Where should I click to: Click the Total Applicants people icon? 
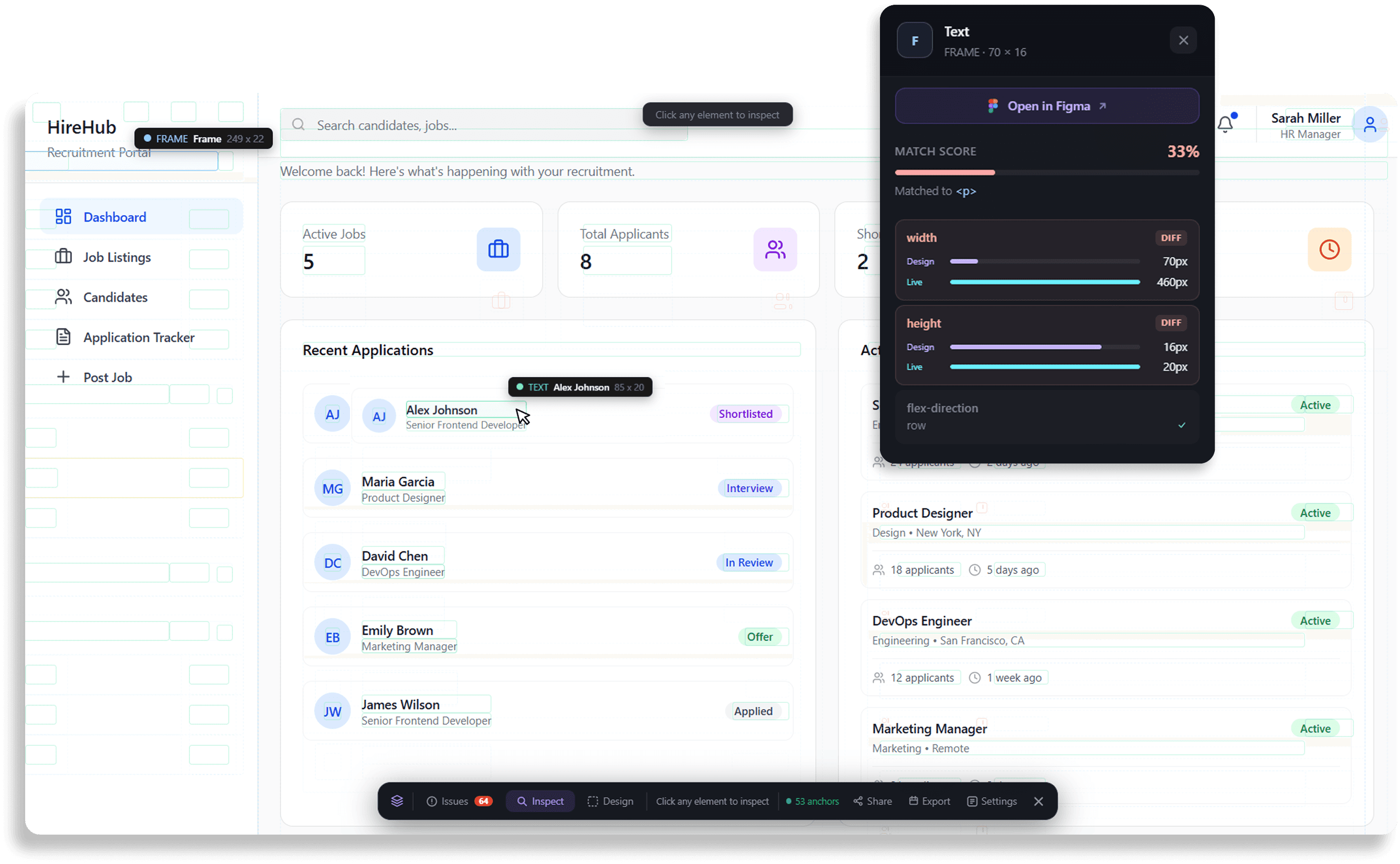775,249
